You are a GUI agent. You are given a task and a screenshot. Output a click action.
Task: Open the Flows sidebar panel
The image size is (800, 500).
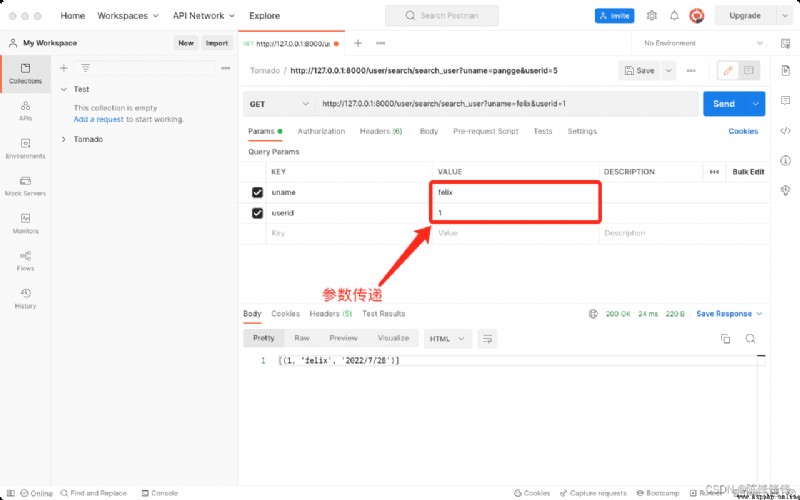coord(25,261)
